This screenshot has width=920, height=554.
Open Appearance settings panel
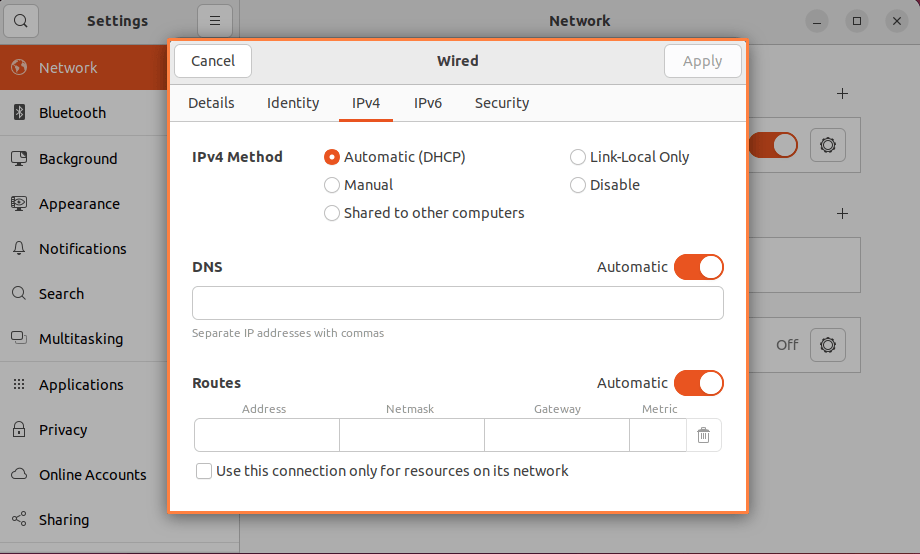(x=83, y=204)
